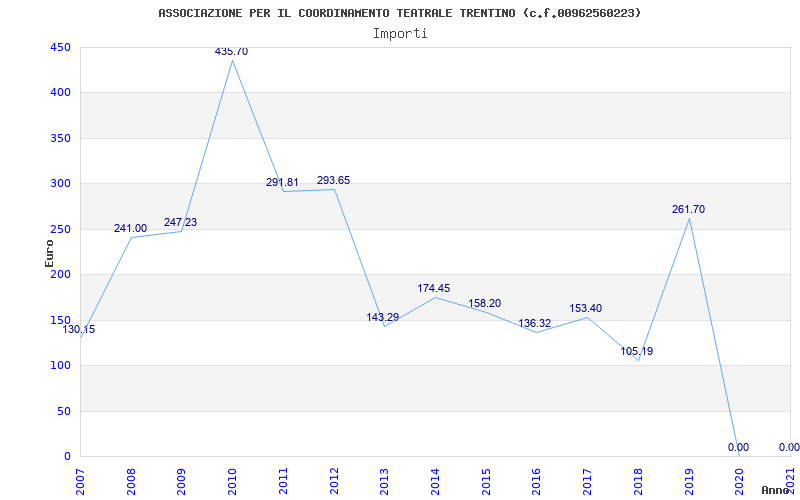Click the 2018 x-axis tick label
800x500 pixels.
(x=638, y=481)
